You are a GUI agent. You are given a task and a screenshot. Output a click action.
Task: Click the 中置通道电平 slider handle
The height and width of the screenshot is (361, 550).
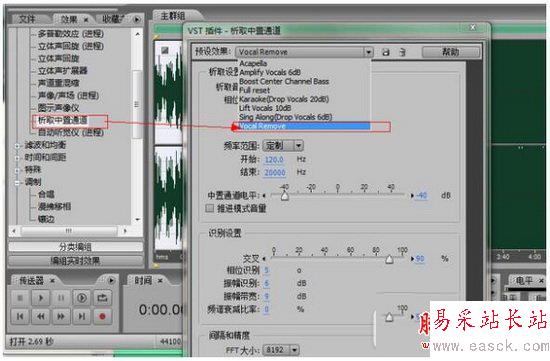point(285,196)
